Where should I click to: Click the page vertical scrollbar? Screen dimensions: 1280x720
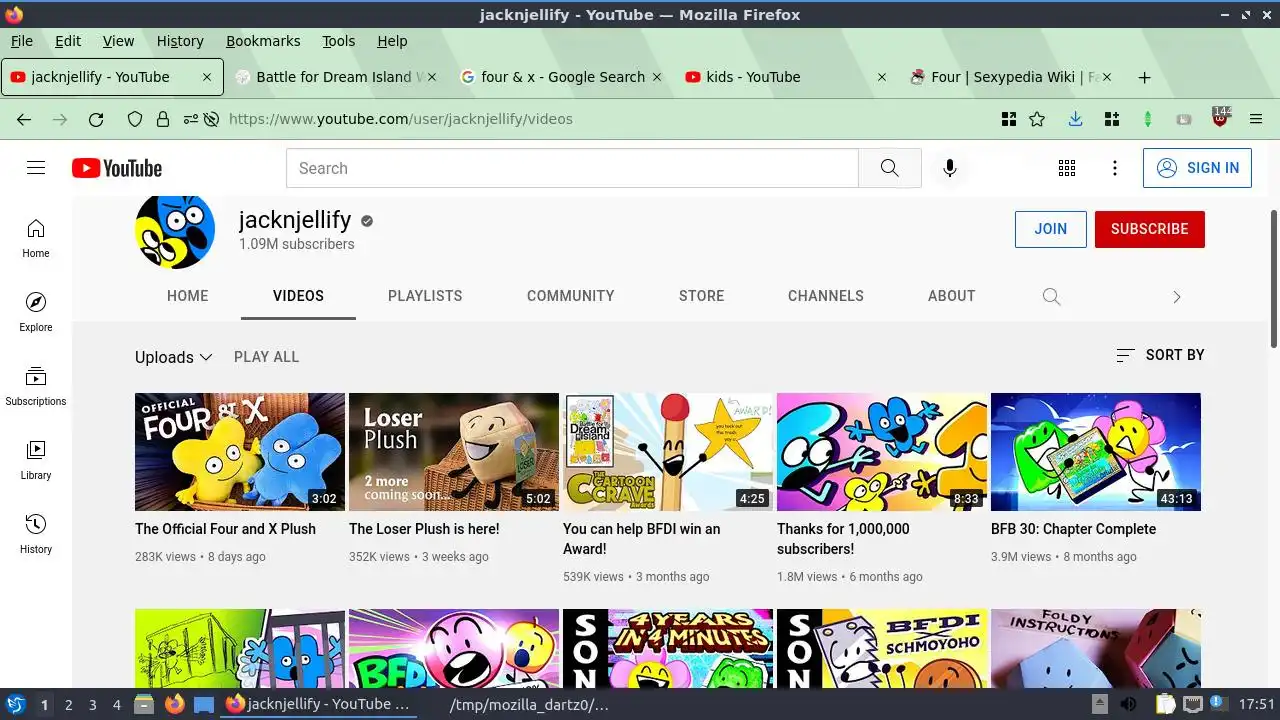click(1274, 280)
